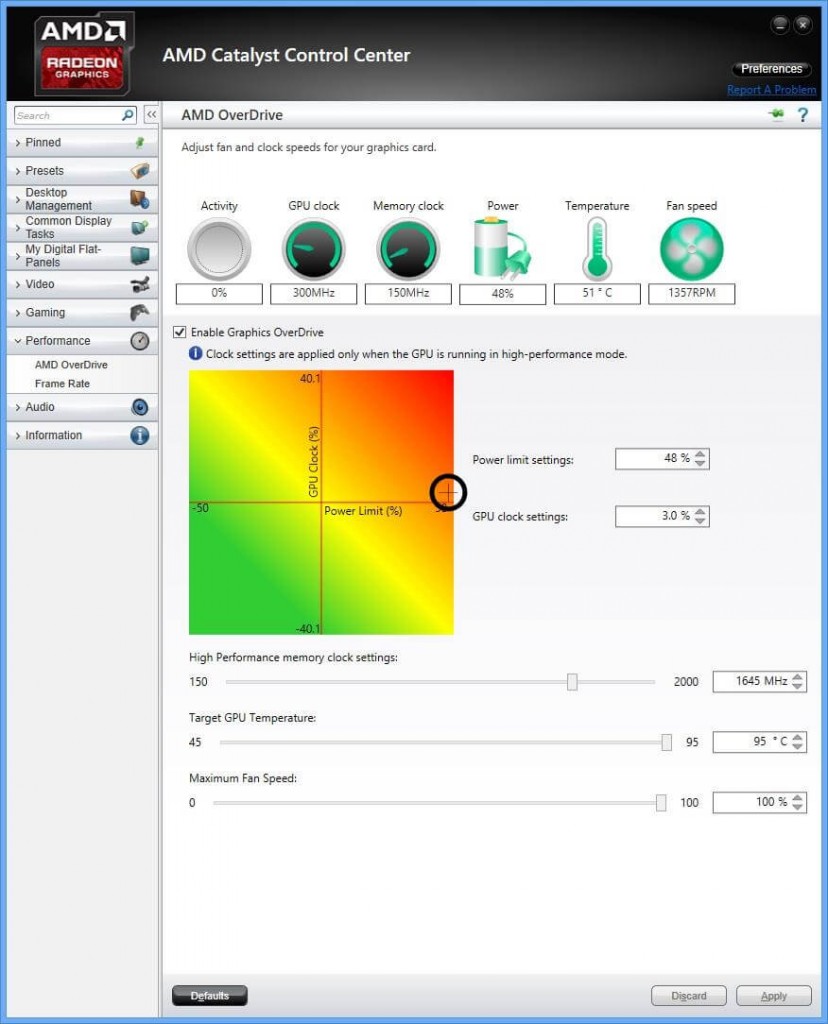828x1024 pixels.
Task: Click the Information icon in the sidebar
Action: [x=140, y=435]
